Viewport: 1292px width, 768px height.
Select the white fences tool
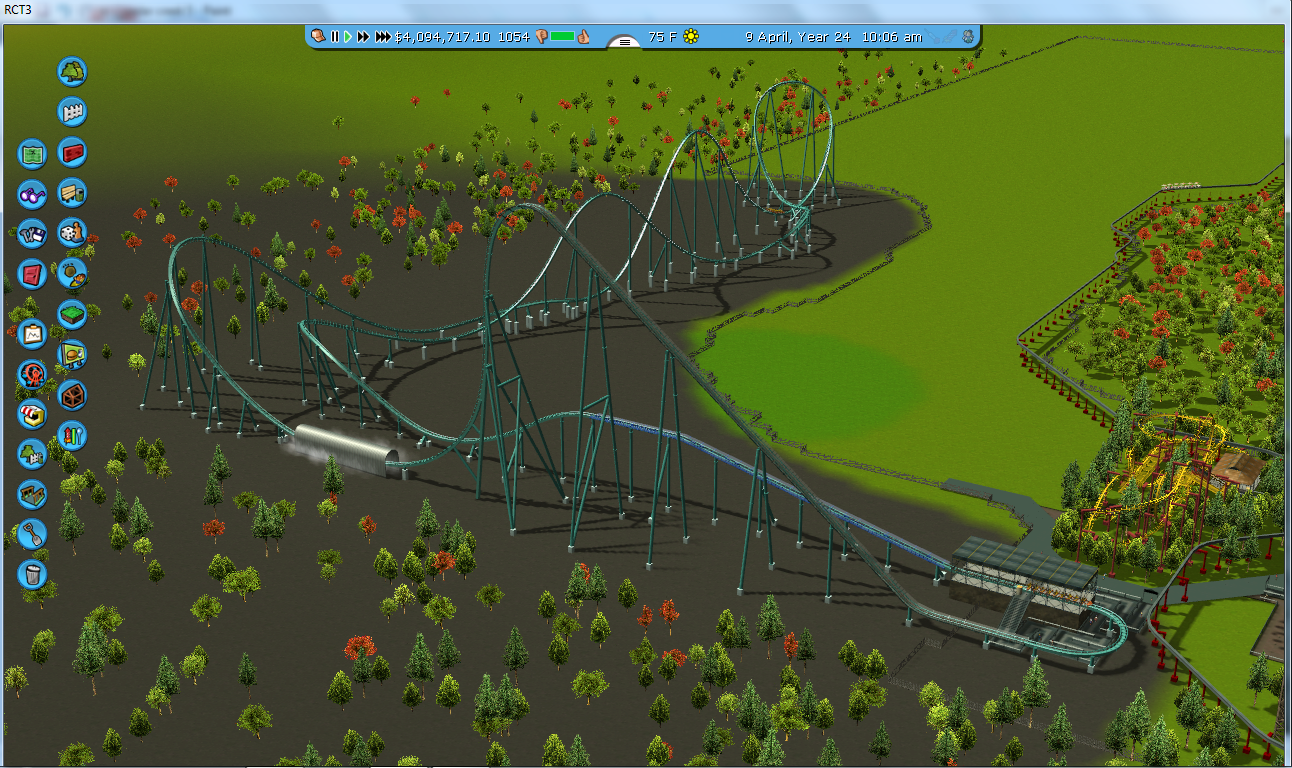pos(72,111)
